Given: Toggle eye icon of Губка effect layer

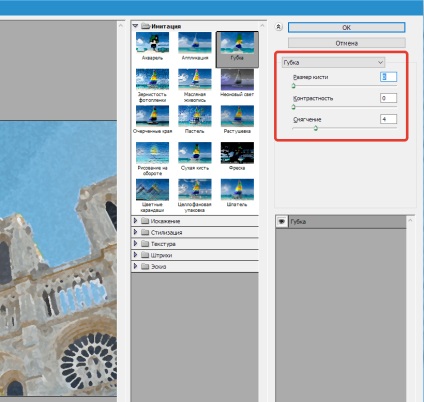Looking at the screenshot, I should click(282, 222).
